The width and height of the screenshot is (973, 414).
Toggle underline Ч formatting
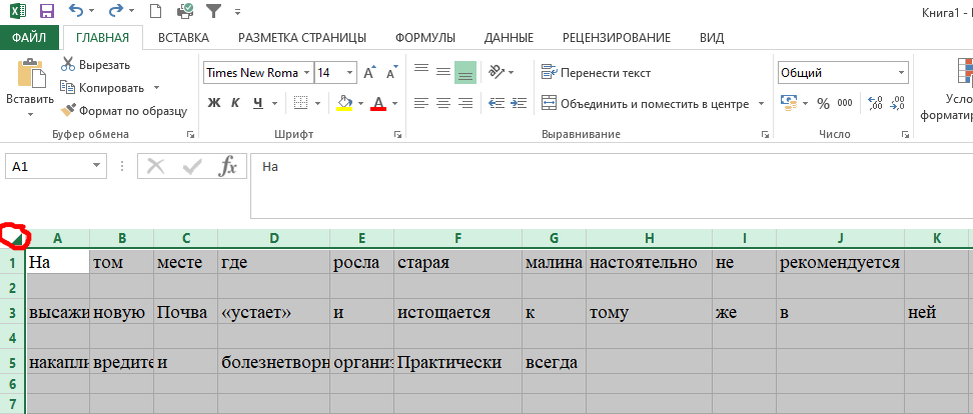coord(258,103)
